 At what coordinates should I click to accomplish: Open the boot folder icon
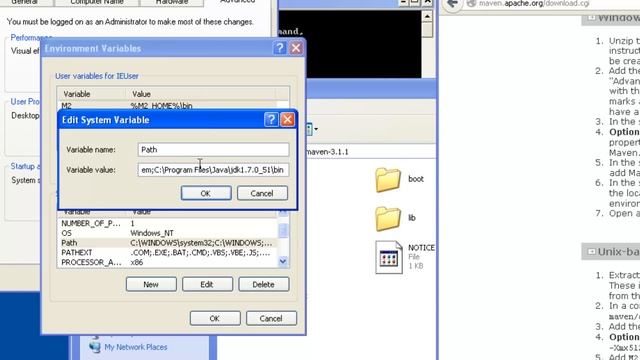pyautogui.click(x=388, y=179)
